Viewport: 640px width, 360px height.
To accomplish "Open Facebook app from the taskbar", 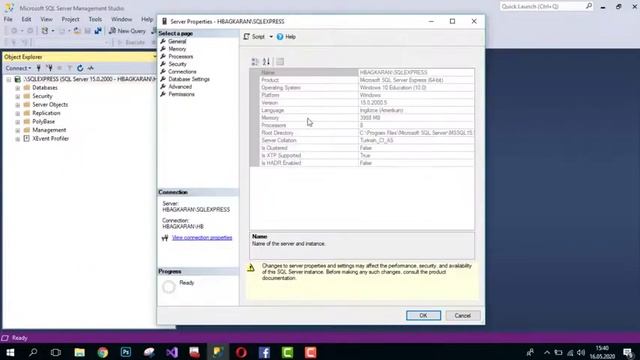I will click(x=264, y=352).
